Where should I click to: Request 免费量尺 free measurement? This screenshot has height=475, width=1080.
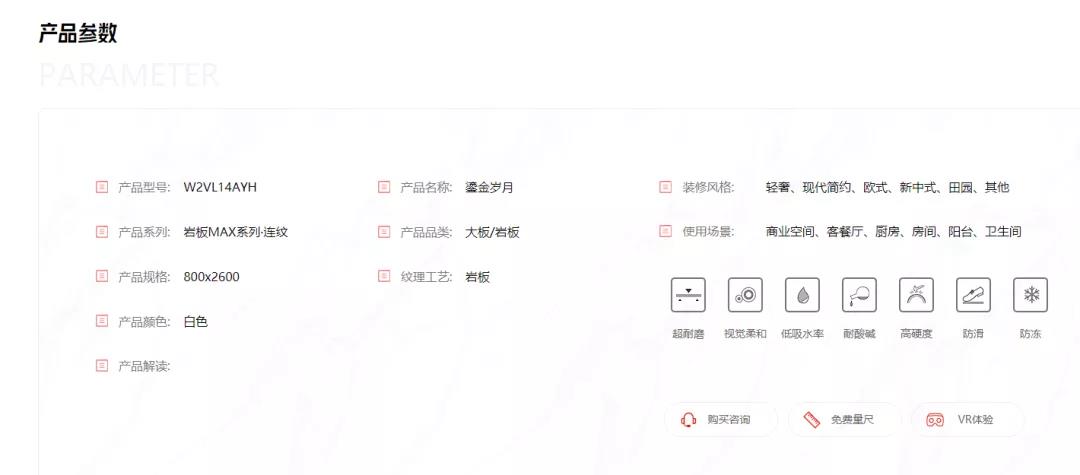point(845,420)
